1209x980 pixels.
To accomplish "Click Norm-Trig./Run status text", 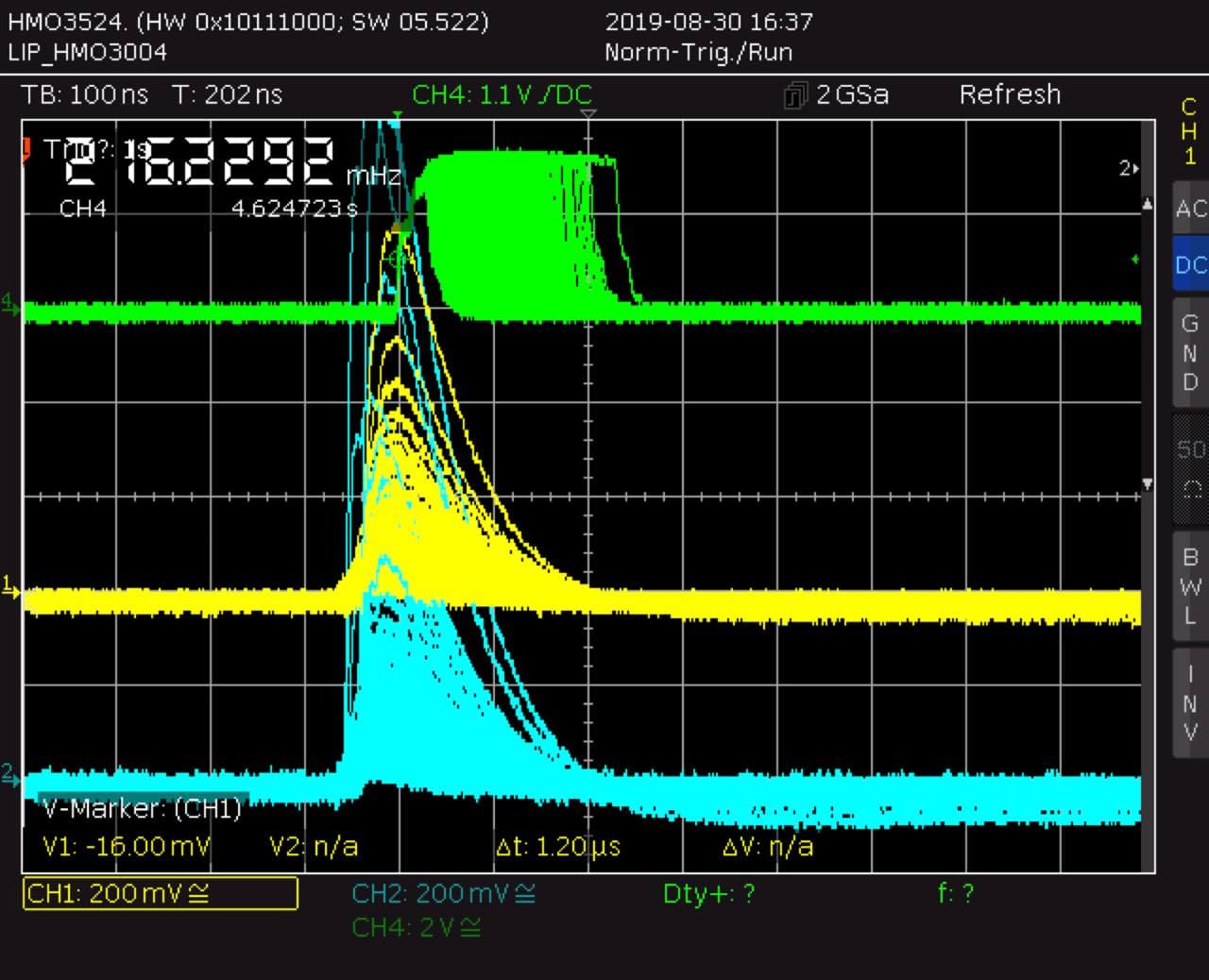I will coord(698,52).
